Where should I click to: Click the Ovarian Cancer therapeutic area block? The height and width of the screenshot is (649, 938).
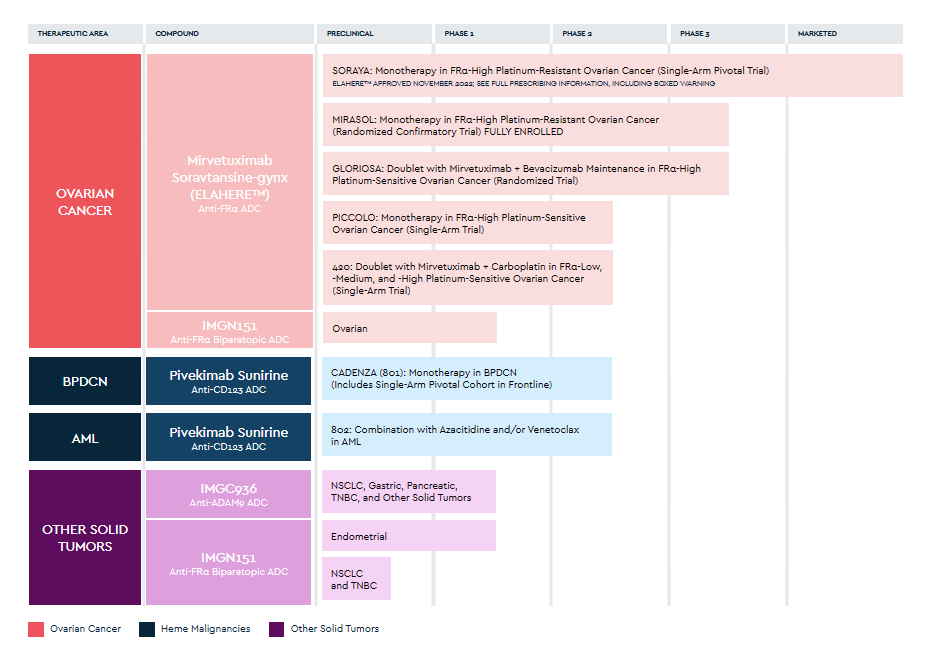pyautogui.click(x=85, y=201)
